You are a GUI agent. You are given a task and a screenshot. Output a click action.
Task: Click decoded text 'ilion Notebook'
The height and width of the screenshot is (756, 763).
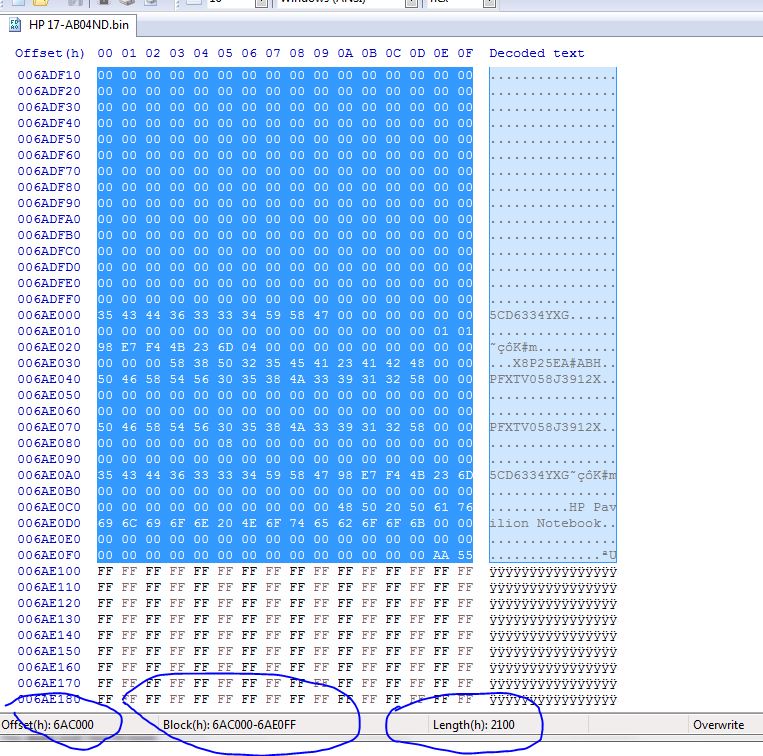pyautogui.click(x=545, y=523)
